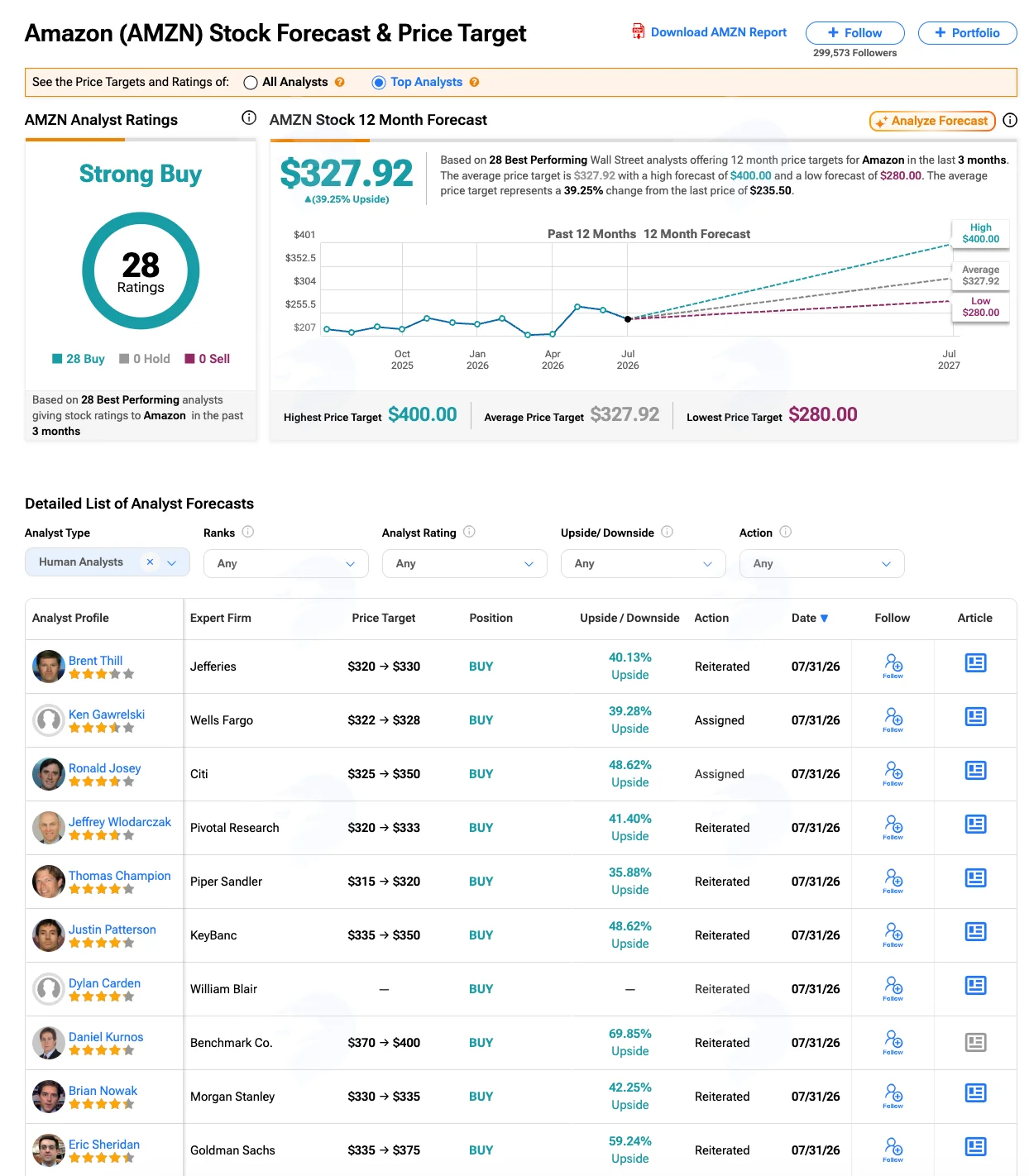Show info tooltip for Ranks filter

(x=247, y=532)
